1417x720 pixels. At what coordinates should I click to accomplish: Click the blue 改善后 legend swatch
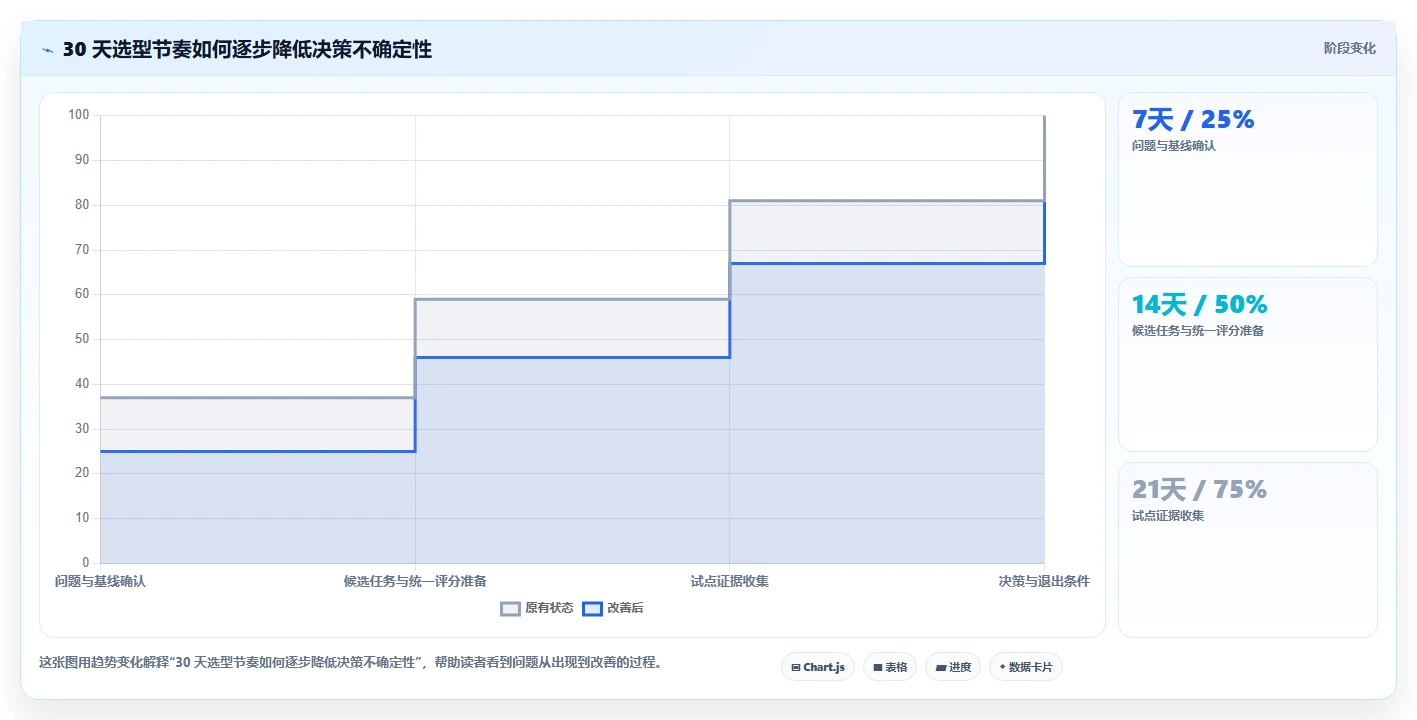tap(593, 608)
